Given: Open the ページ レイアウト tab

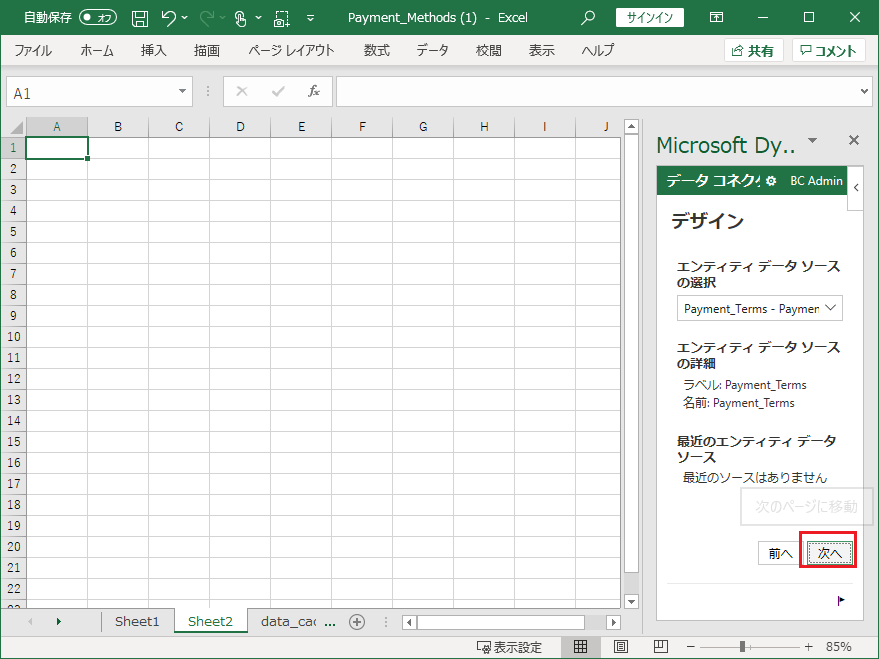Looking at the screenshot, I should click(292, 50).
